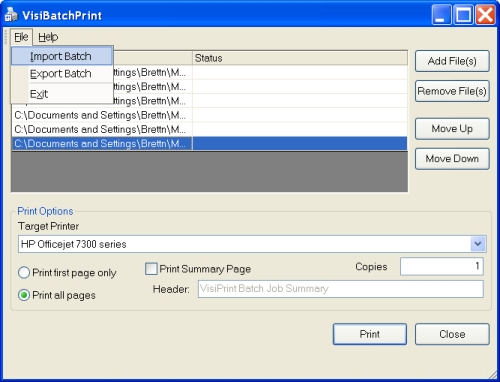The width and height of the screenshot is (500, 382).
Task: Open the Help menu
Action: point(48,37)
